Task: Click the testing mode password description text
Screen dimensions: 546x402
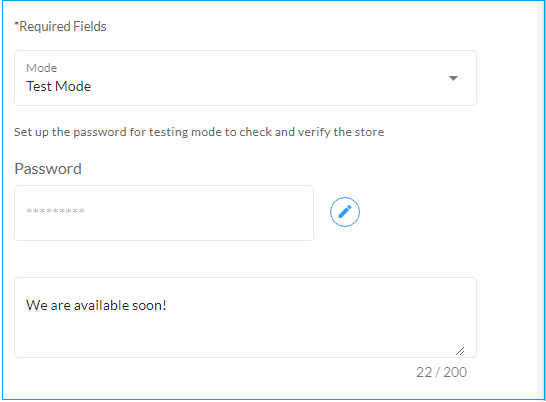Action: pyautogui.click(x=199, y=132)
